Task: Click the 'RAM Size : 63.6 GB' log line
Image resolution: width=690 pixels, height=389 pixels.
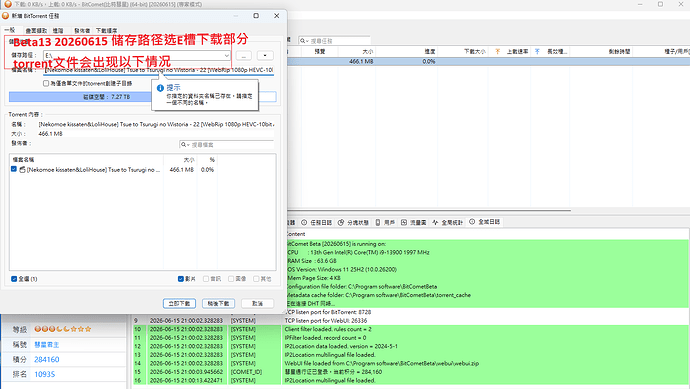Action: (312, 261)
